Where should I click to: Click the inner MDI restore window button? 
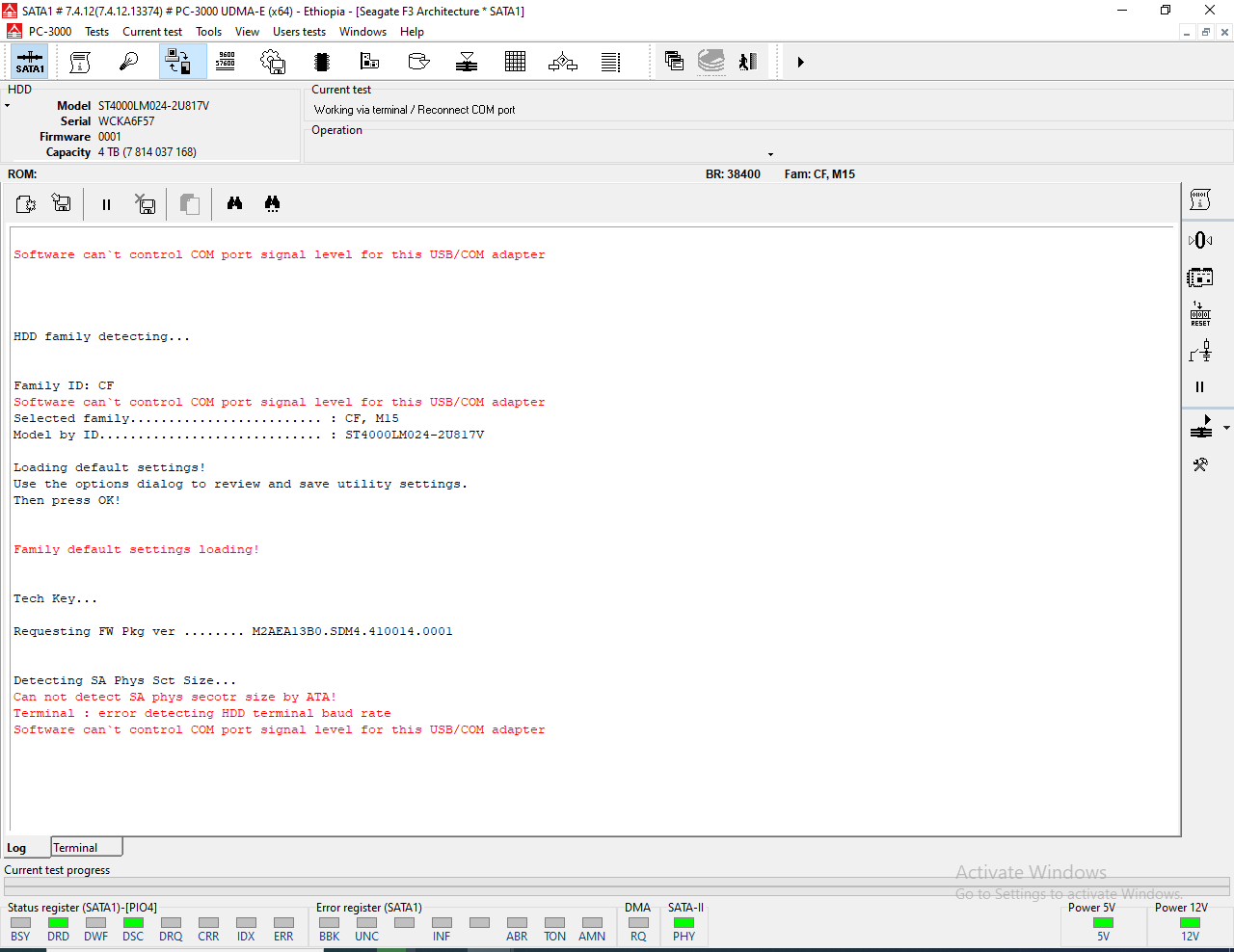coord(1205,32)
